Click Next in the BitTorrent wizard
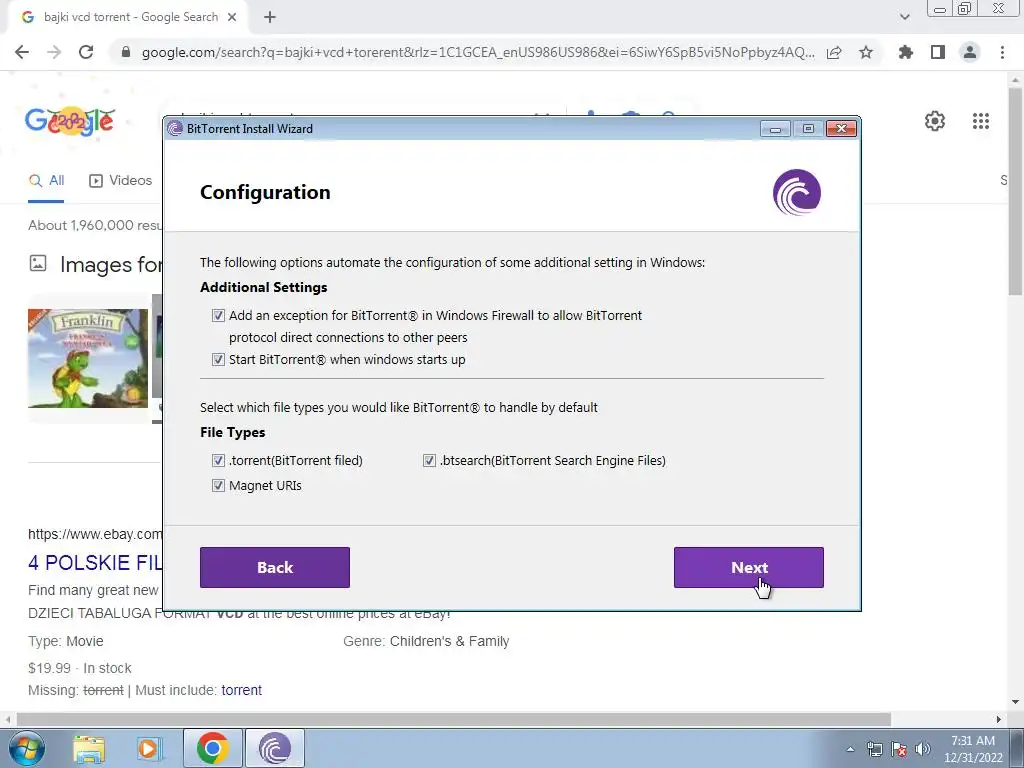The height and width of the screenshot is (768, 1024). [748, 567]
